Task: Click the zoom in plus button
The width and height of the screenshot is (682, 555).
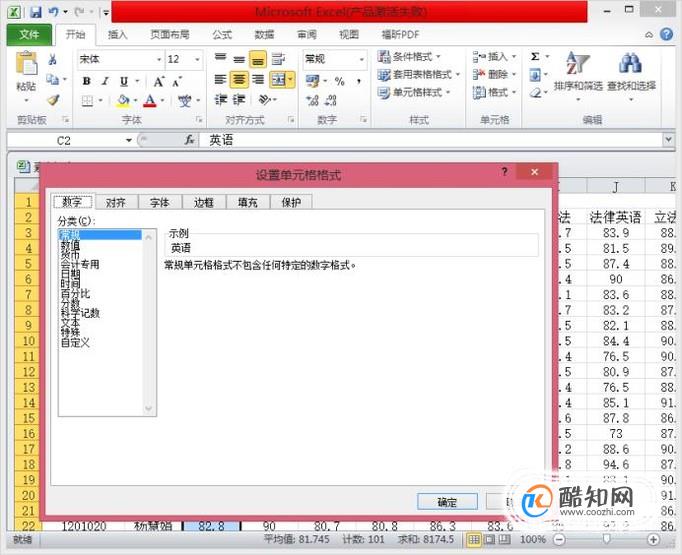Action: (652, 539)
